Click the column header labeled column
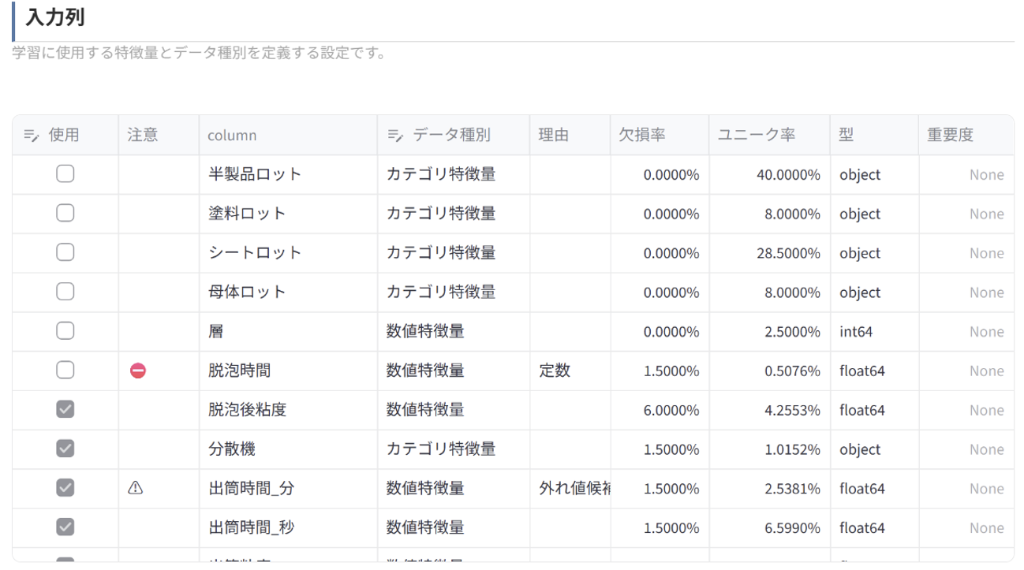1024x570 pixels. (x=288, y=135)
